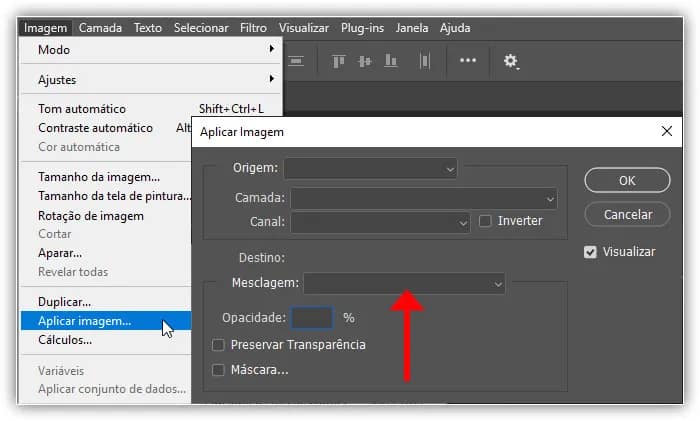This screenshot has width=700, height=421.
Task: Click the align vertical centers icon
Action: point(365,61)
